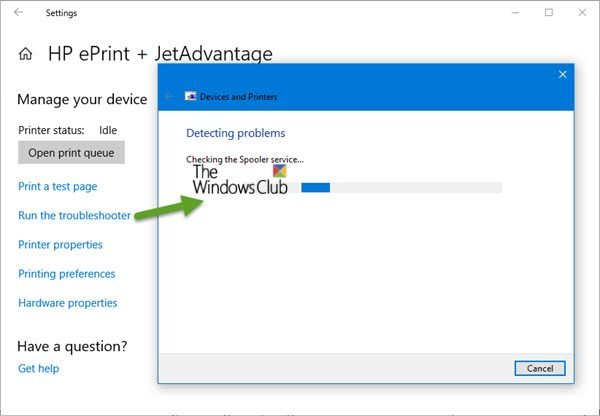Click the 'Devices and Printers' dialog title
The height and width of the screenshot is (416, 600).
238,96
